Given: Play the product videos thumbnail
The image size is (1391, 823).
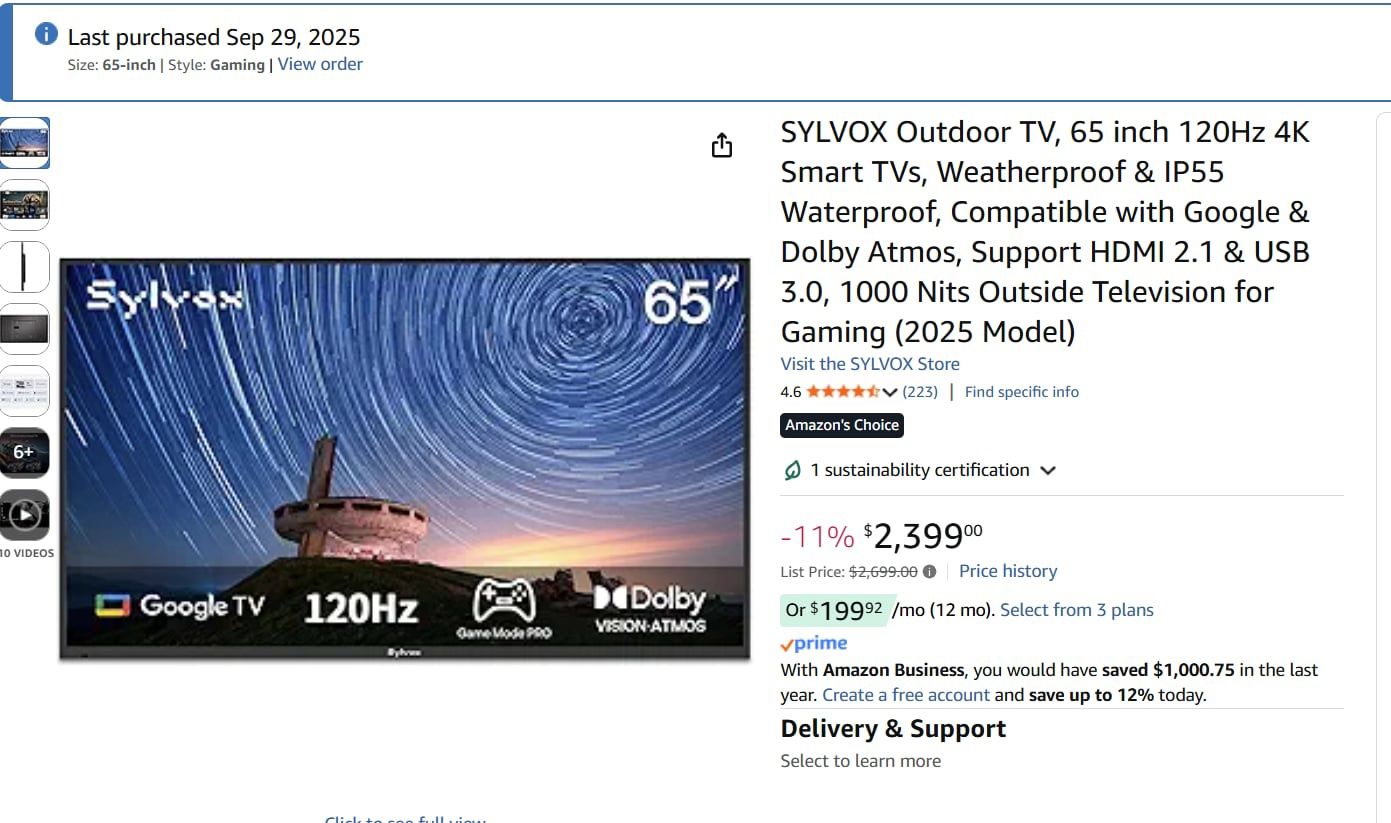Looking at the screenshot, I should tap(25, 515).
